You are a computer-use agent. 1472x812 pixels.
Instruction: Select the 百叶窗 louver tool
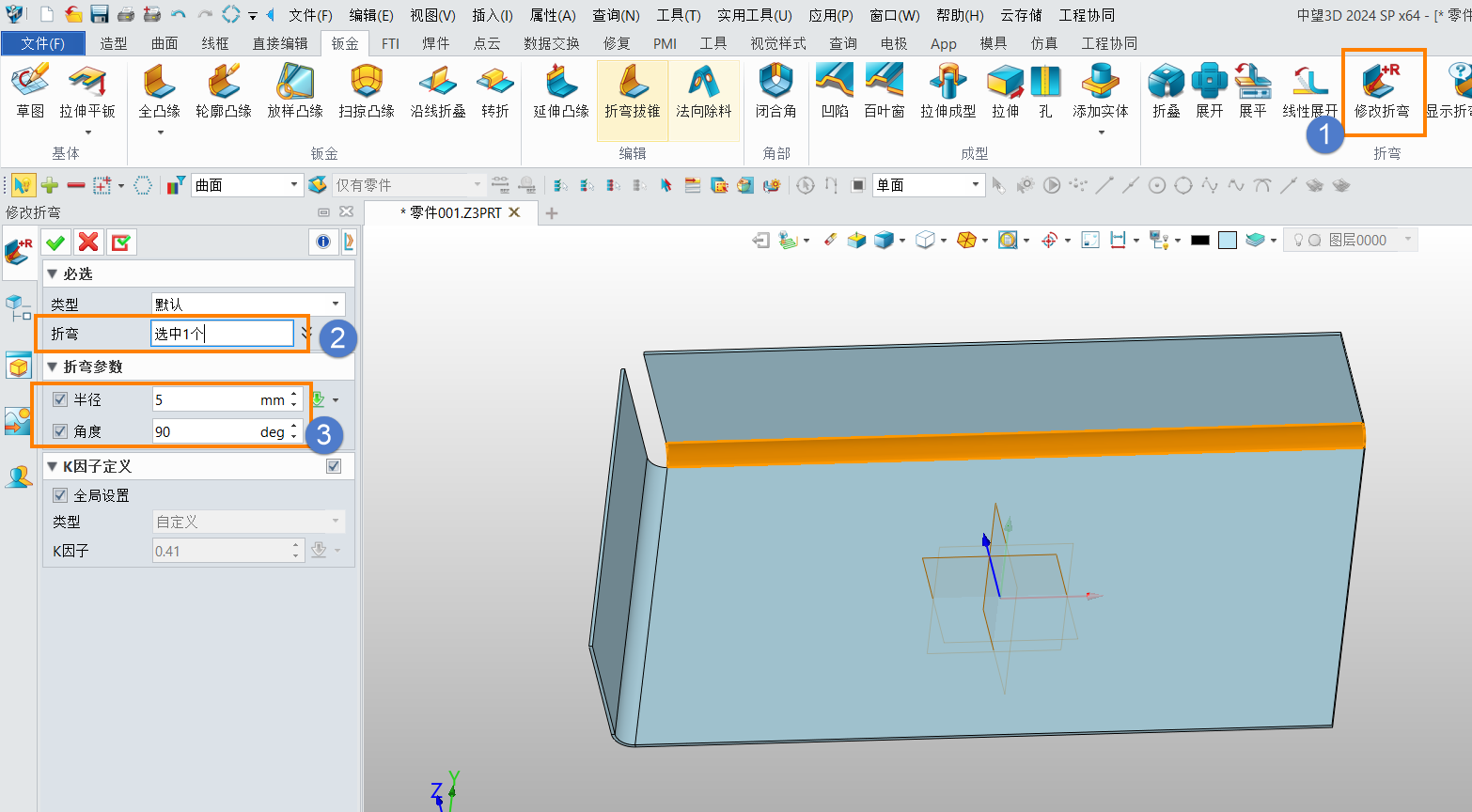coord(885,92)
